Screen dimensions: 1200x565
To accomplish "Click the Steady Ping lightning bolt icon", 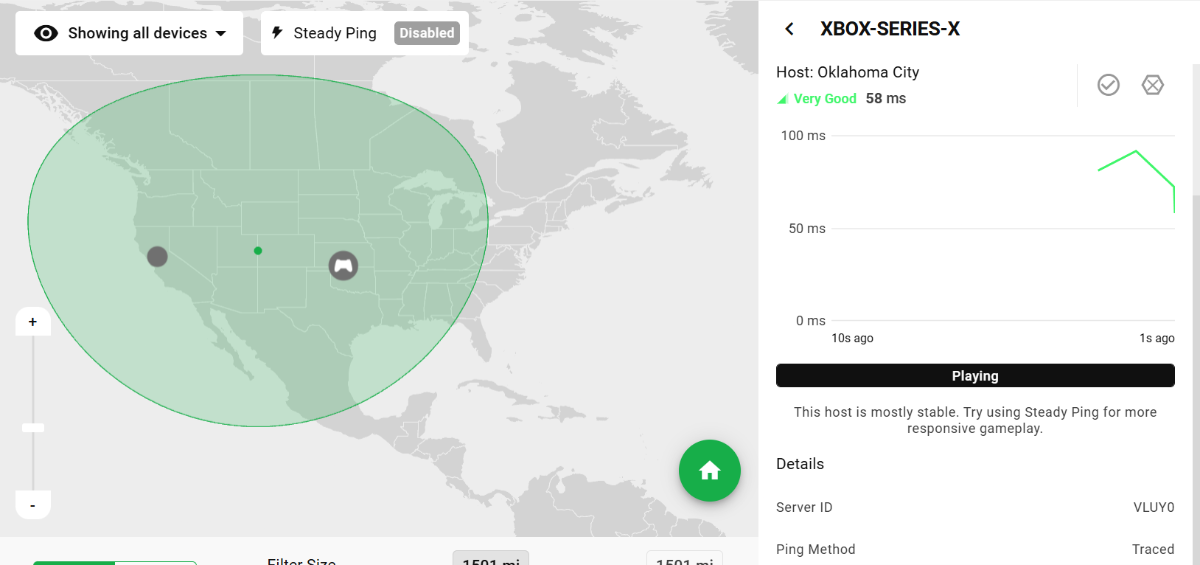I will 277,33.
